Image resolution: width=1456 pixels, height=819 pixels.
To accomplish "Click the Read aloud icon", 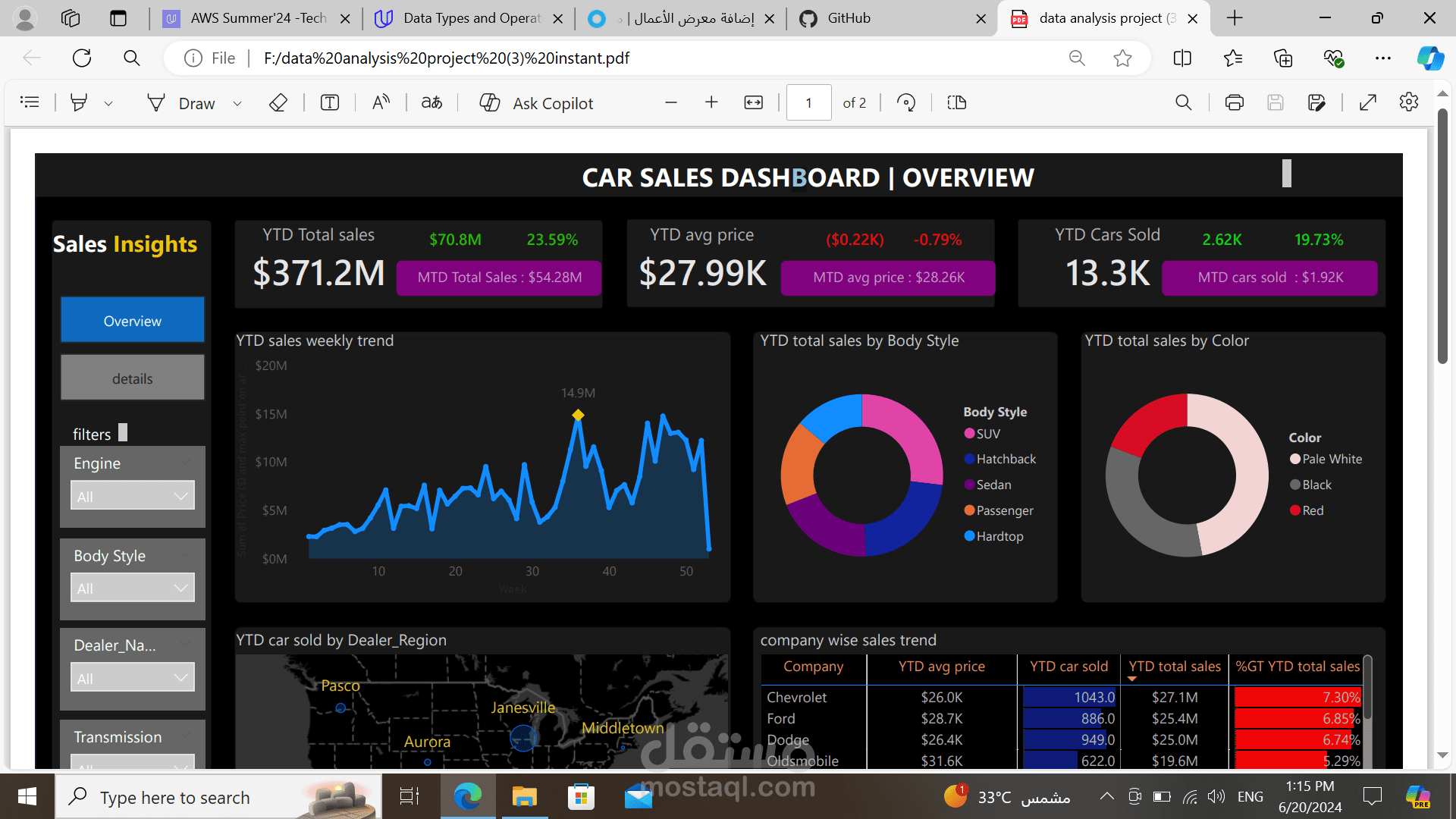I will (381, 102).
